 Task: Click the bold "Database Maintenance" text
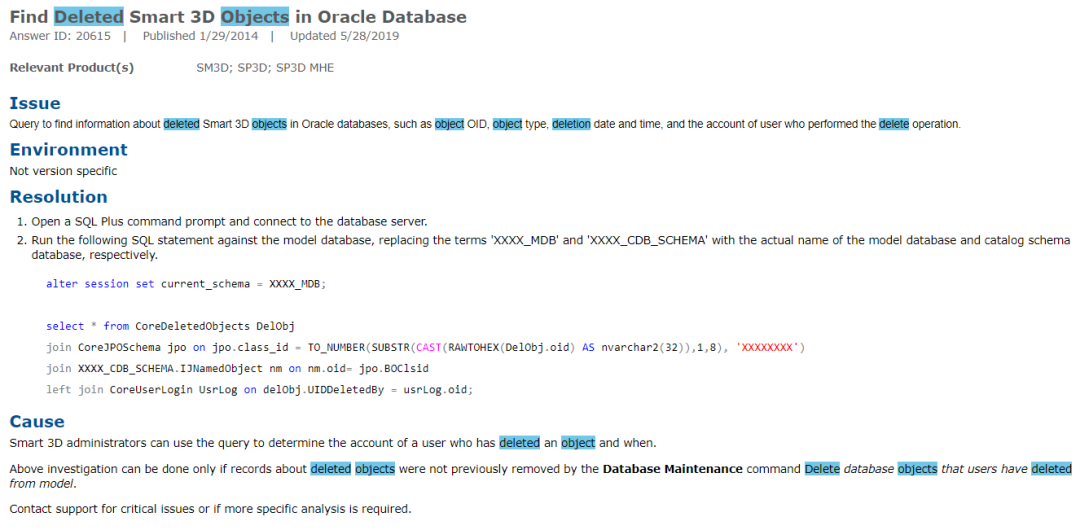(672, 469)
